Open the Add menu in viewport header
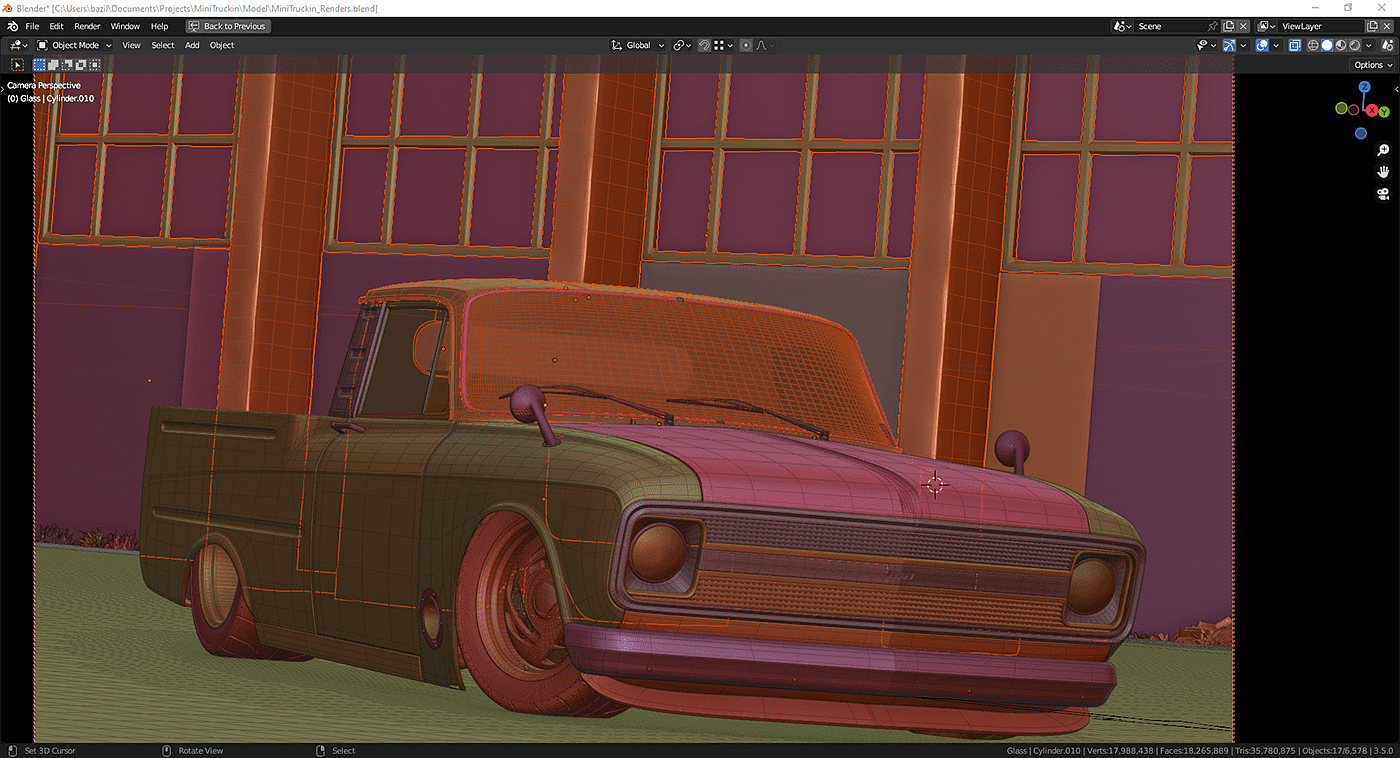1400x758 pixels. point(192,45)
